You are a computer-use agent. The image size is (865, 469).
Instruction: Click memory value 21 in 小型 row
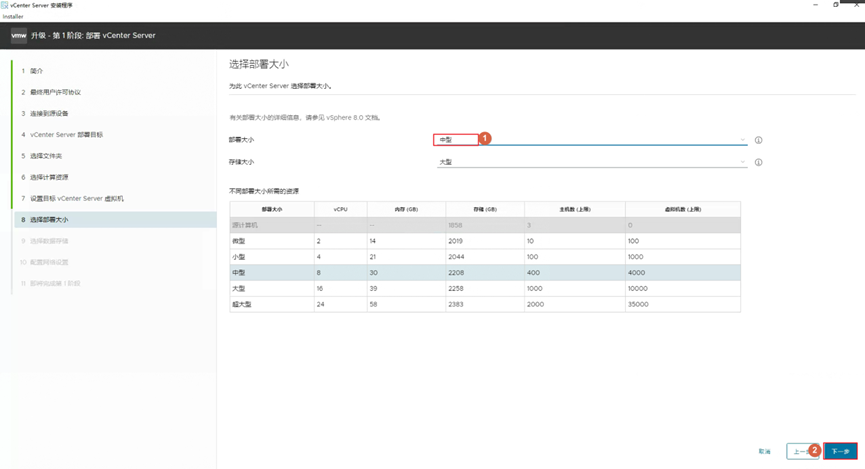coord(373,257)
